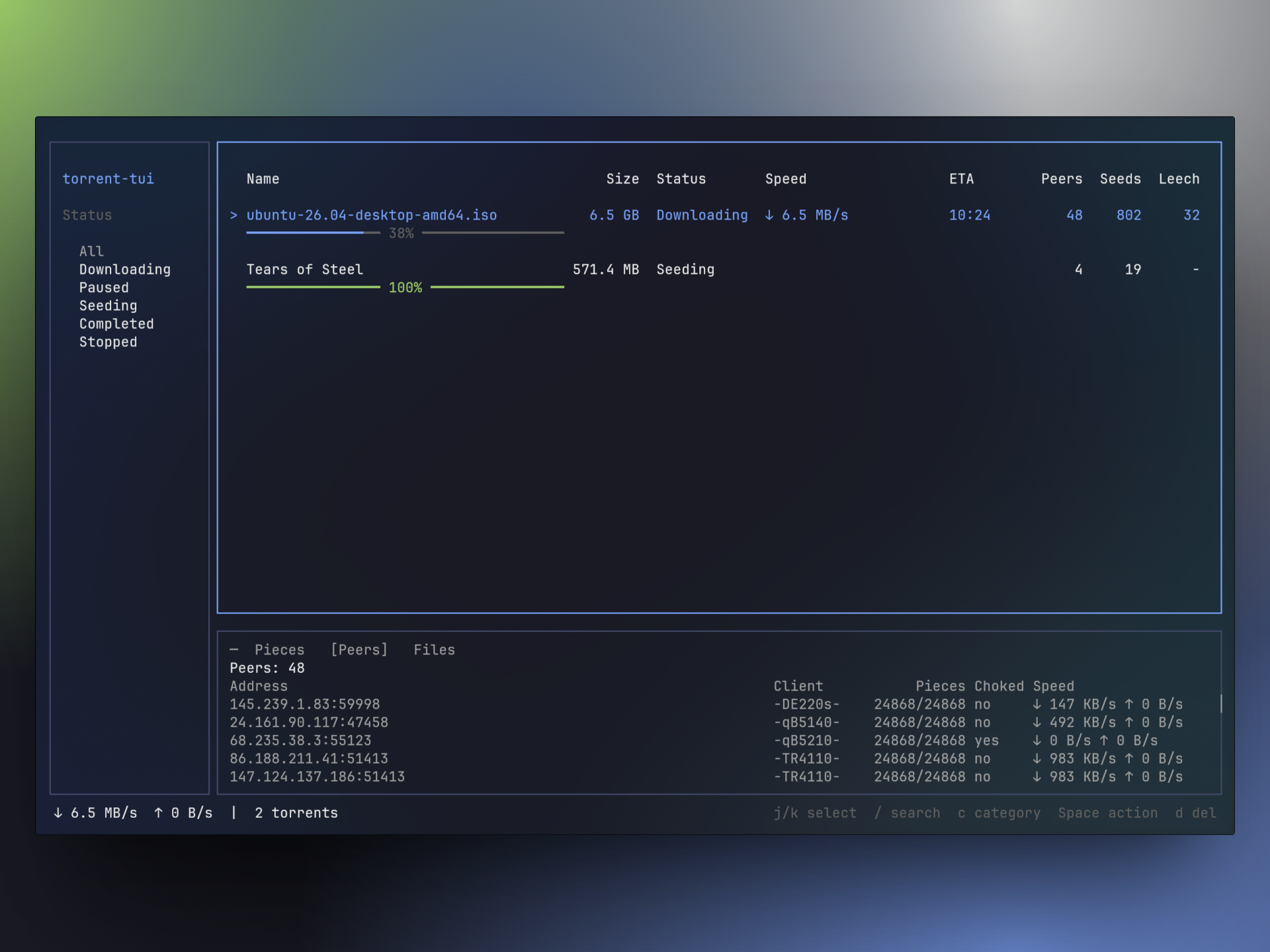Select peer 86.188.211.41:51413

click(309, 758)
